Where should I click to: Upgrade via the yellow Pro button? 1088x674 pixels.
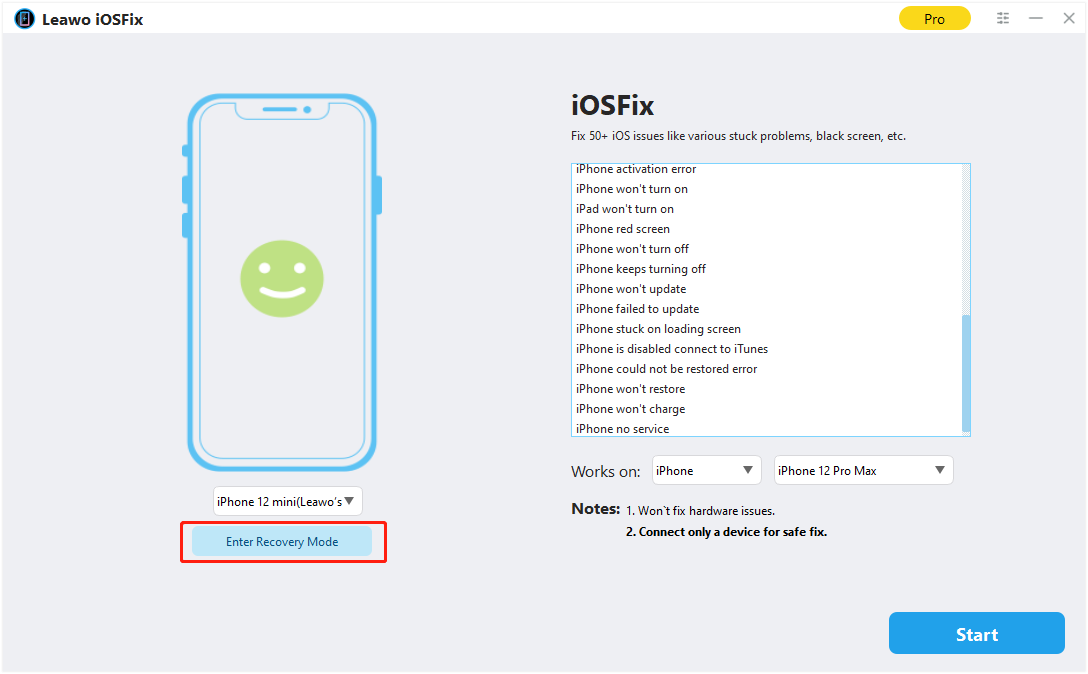coord(934,19)
